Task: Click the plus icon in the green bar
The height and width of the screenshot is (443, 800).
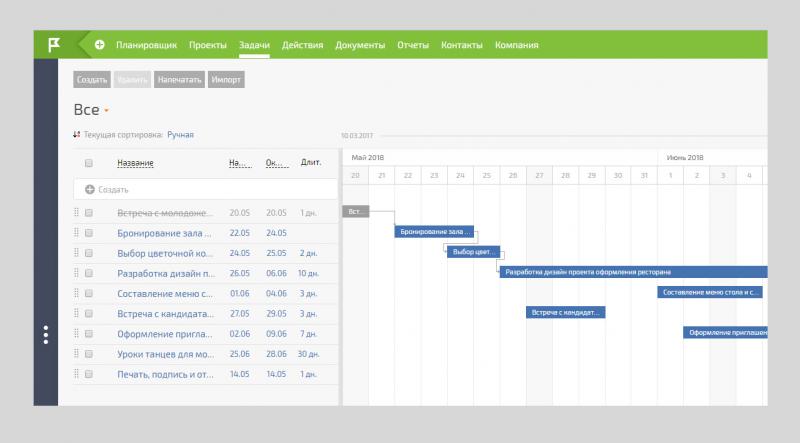Action: 99,45
